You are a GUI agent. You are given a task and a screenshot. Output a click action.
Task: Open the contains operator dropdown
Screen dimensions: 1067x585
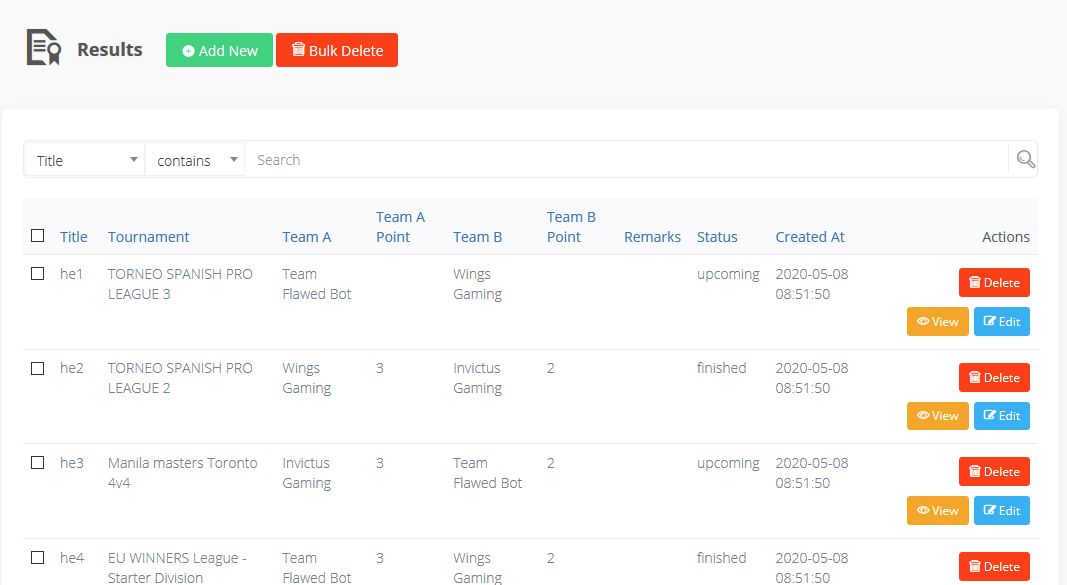(195, 160)
